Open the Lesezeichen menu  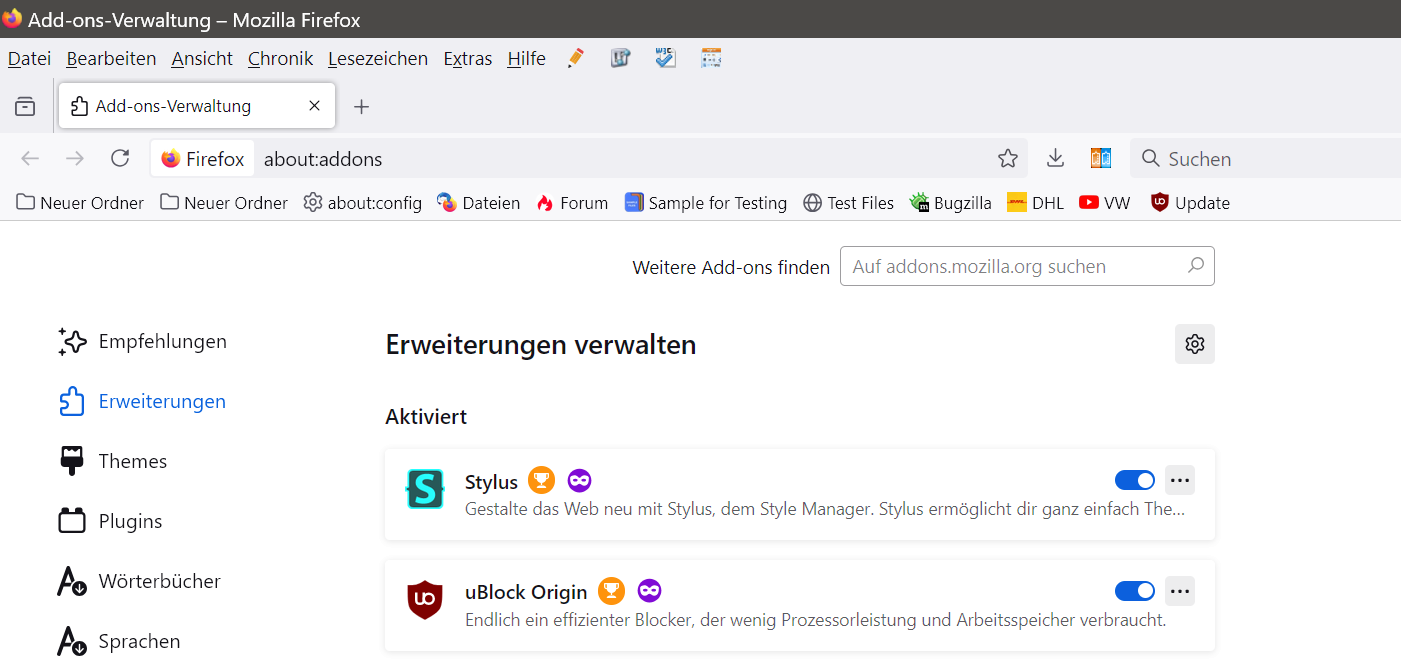pos(377,59)
